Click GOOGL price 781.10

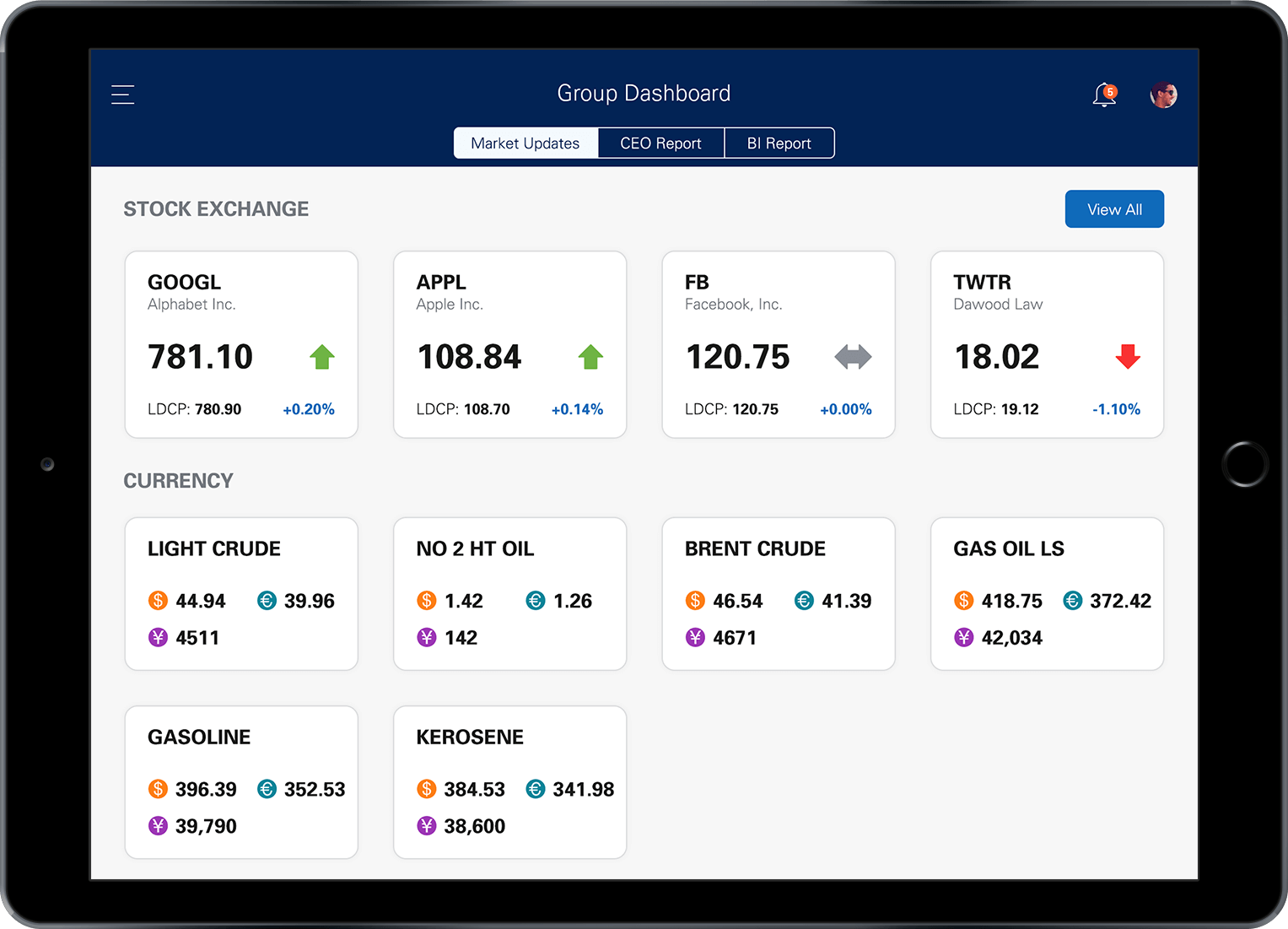[201, 357]
